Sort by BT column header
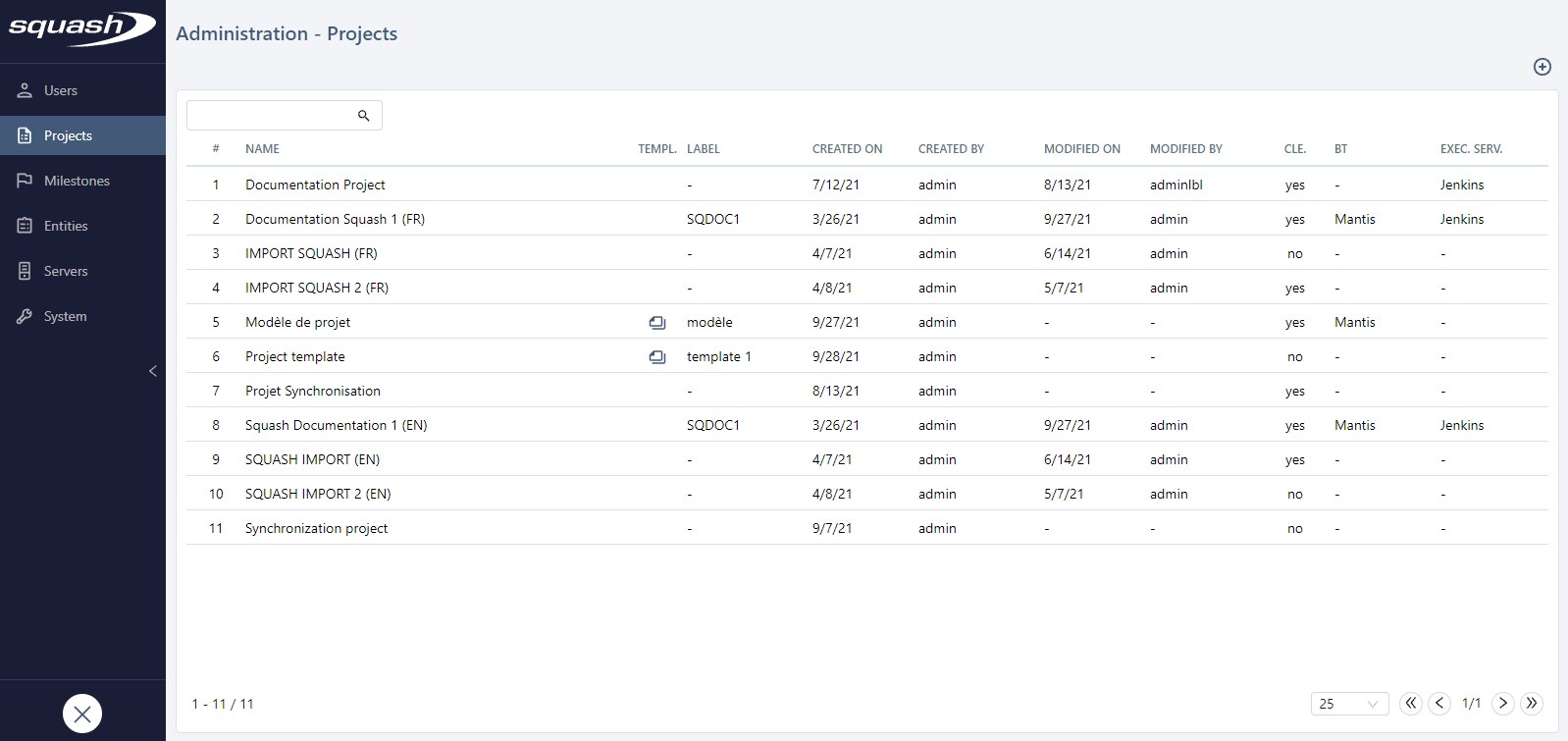 1340,149
